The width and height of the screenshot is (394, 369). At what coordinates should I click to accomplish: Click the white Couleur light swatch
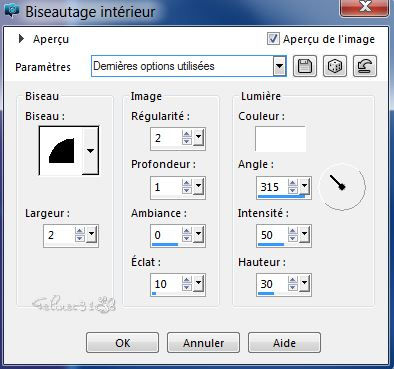pos(281,139)
